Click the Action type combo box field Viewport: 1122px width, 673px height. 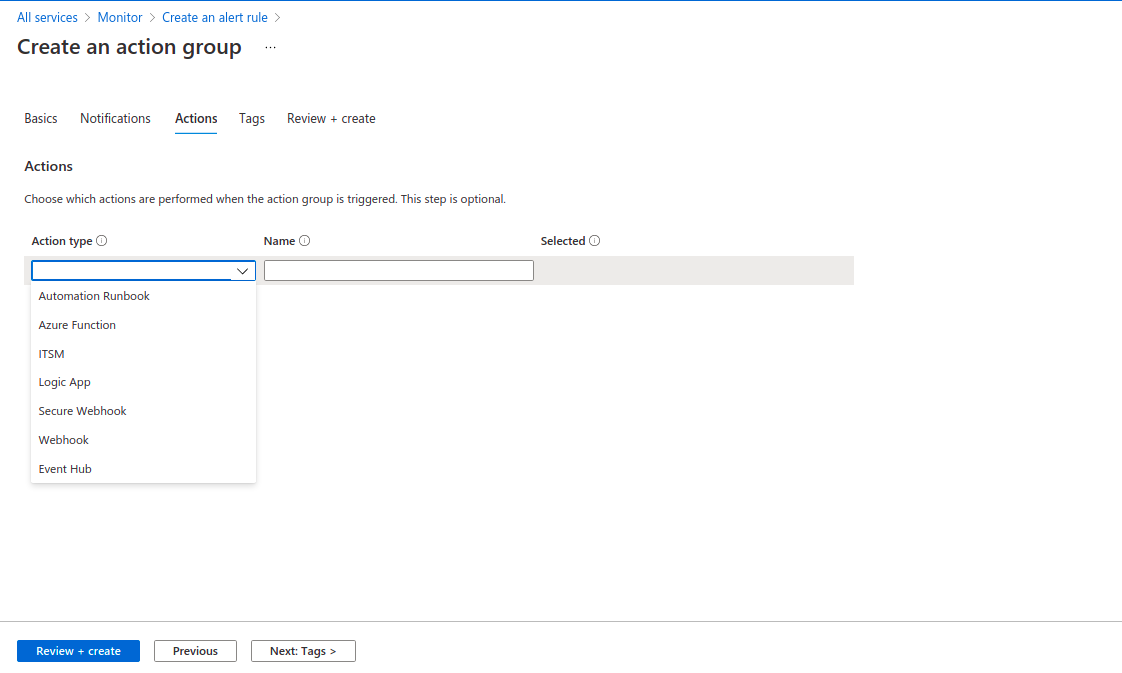pyautogui.click(x=143, y=270)
